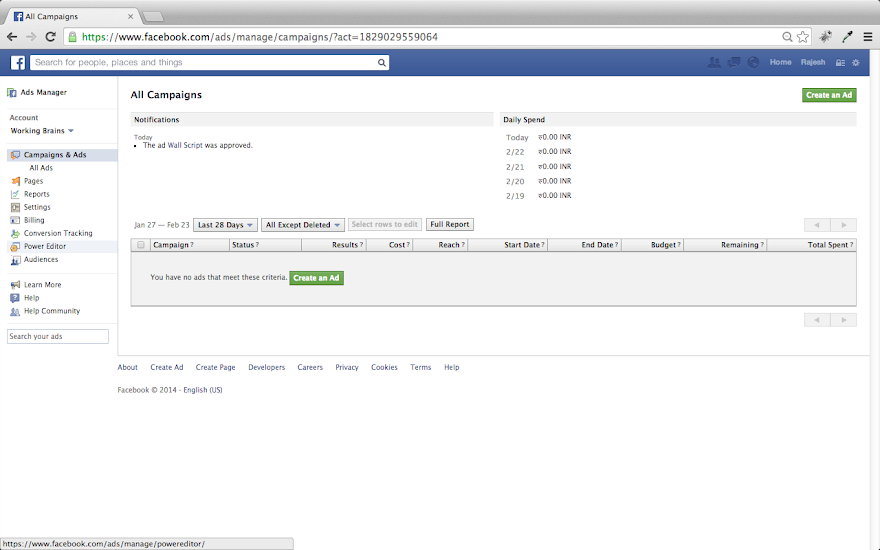Open the All Except Deleted filter dropdown
This screenshot has width=880, height=550.
(x=302, y=225)
